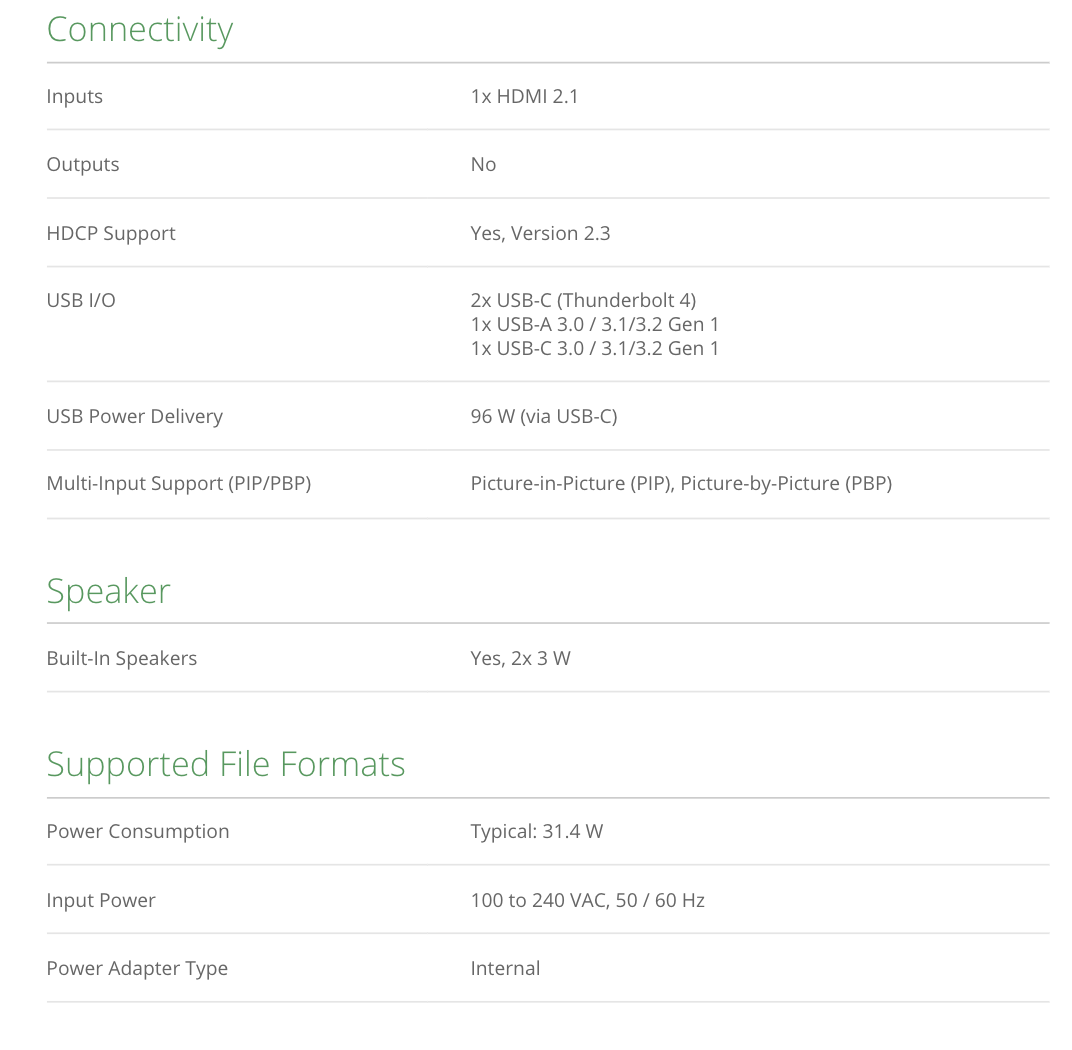This screenshot has height=1050, width=1072.
Task: Click the "Yes, Version 2.3" value
Action: (540, 233)
